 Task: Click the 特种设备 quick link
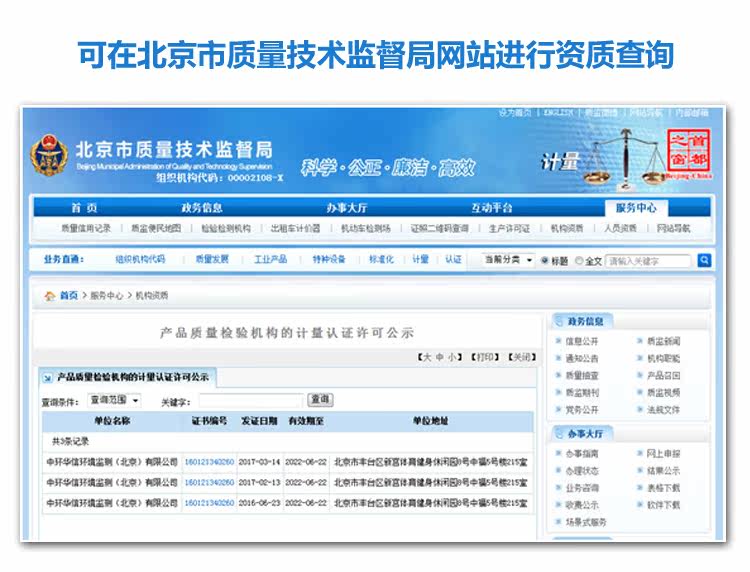tap(329, 259)
